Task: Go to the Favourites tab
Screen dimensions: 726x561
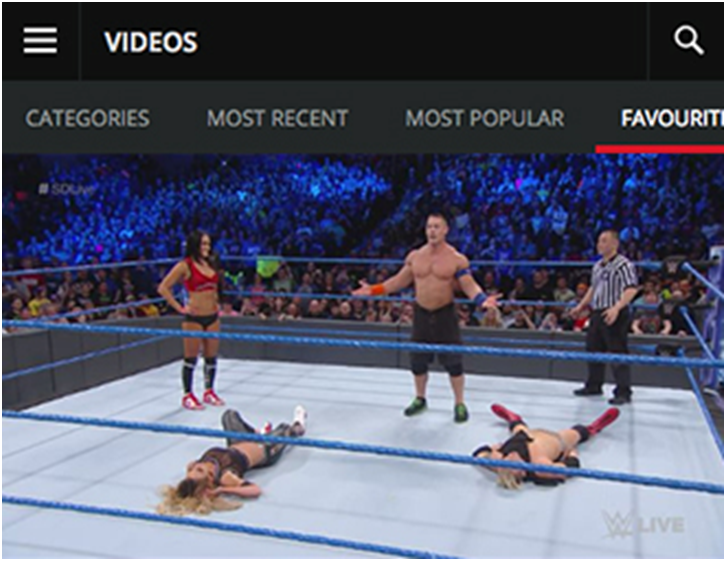Action: click(x=672, y=118)
